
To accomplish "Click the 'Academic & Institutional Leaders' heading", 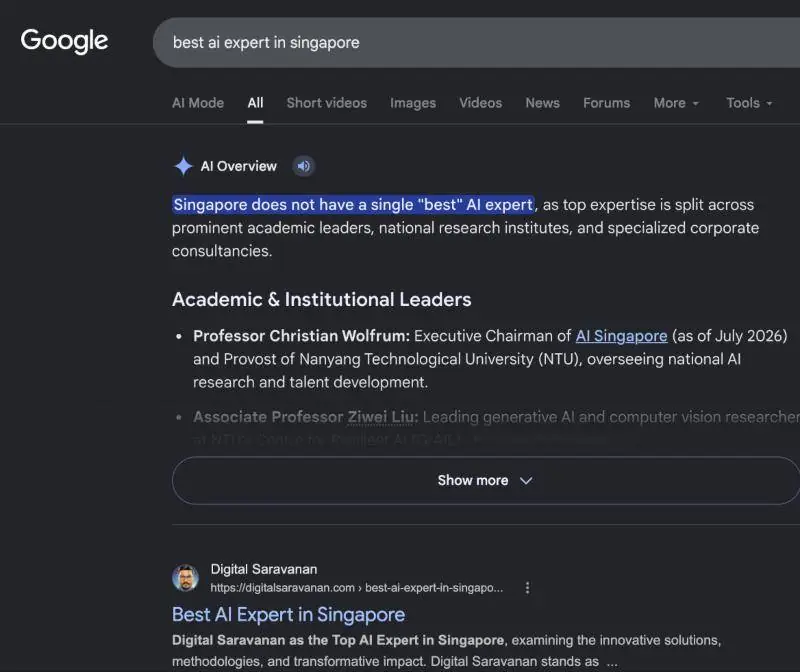I will 321,300.
